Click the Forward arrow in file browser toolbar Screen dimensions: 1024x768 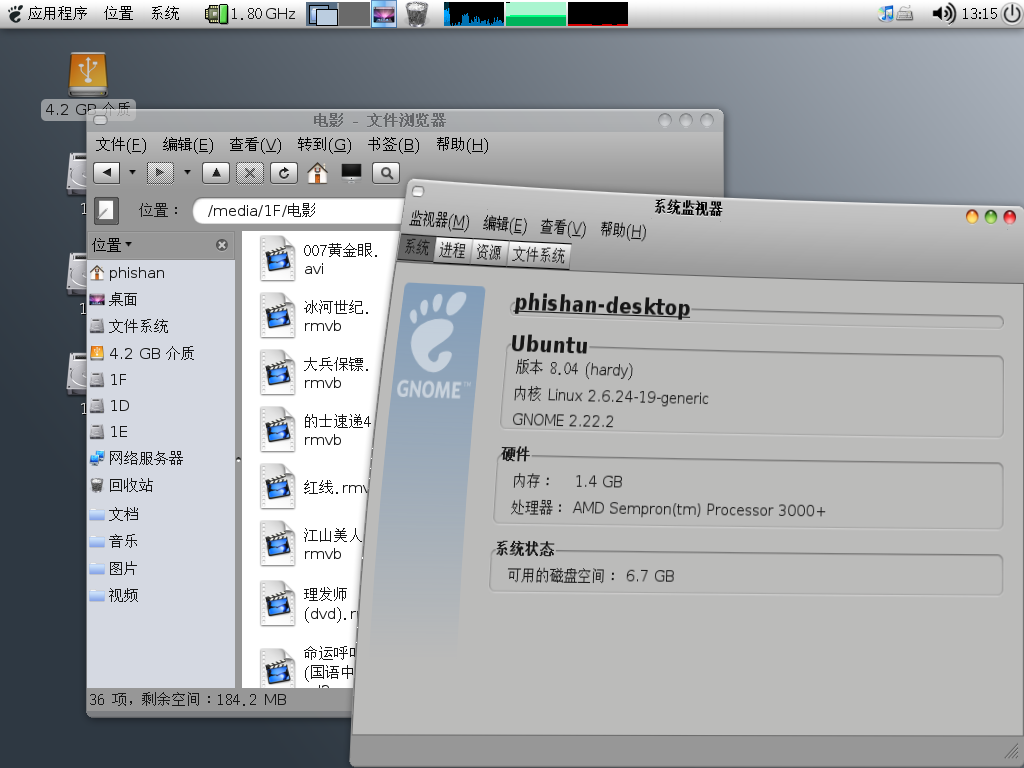point(160,172)
